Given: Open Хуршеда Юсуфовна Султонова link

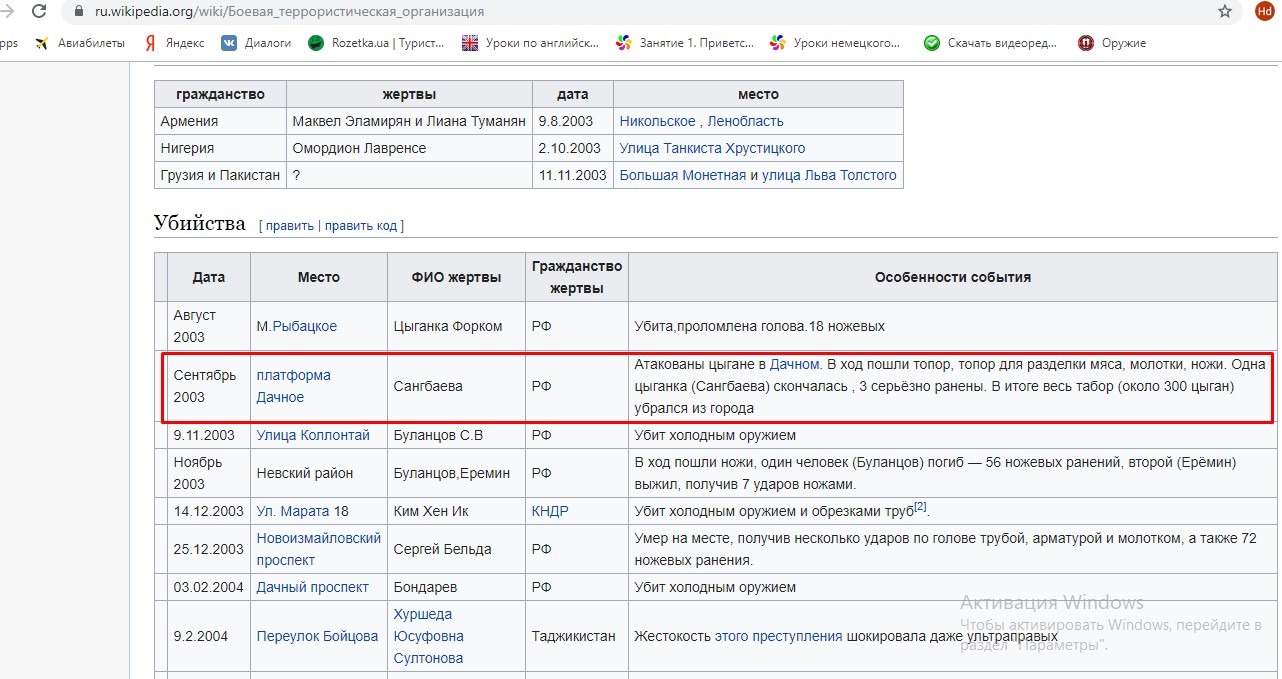Looking at the screenshot, I should [428, 636].
